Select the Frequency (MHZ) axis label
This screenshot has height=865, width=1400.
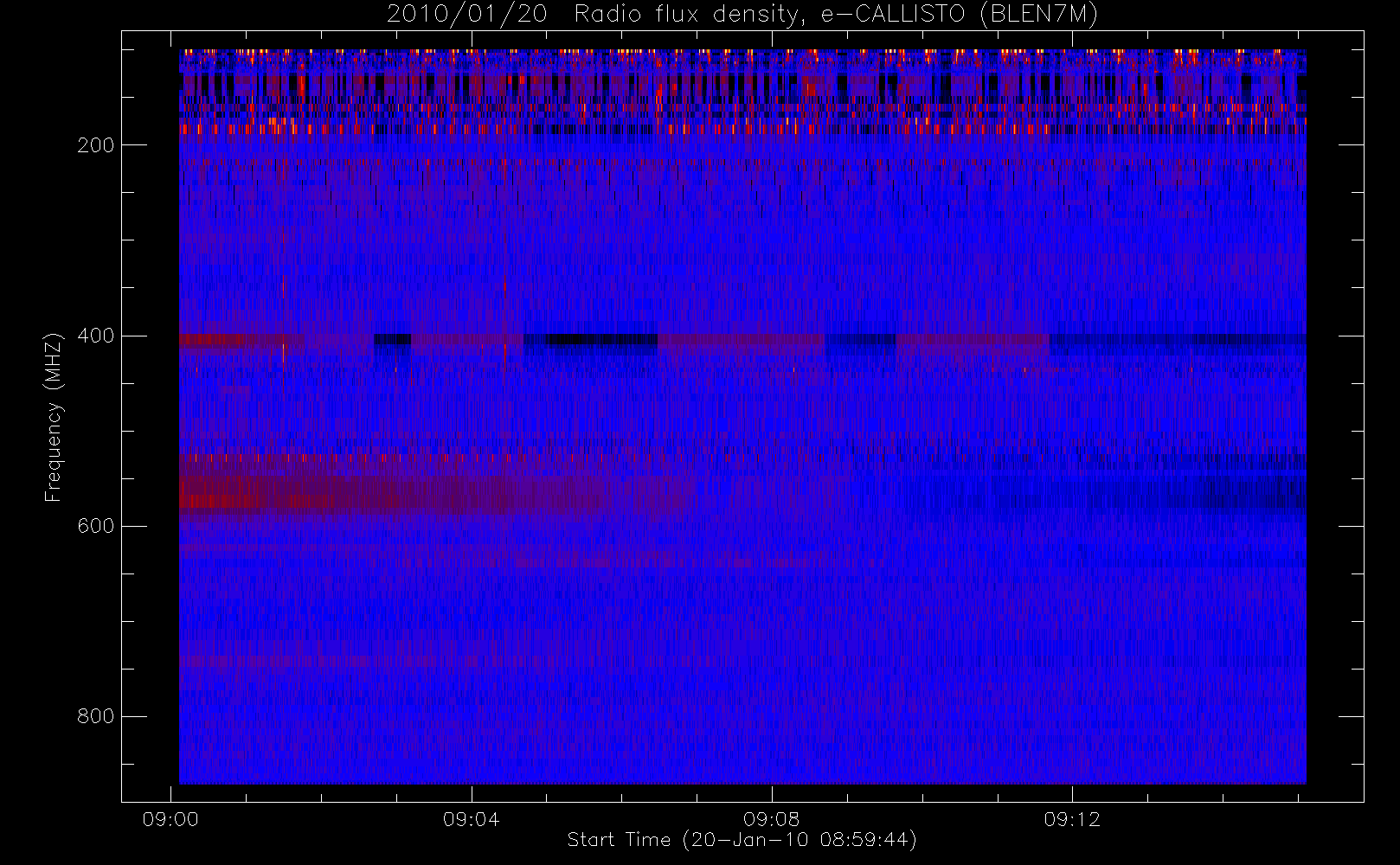pyautogui.click(x=54, y=417)
